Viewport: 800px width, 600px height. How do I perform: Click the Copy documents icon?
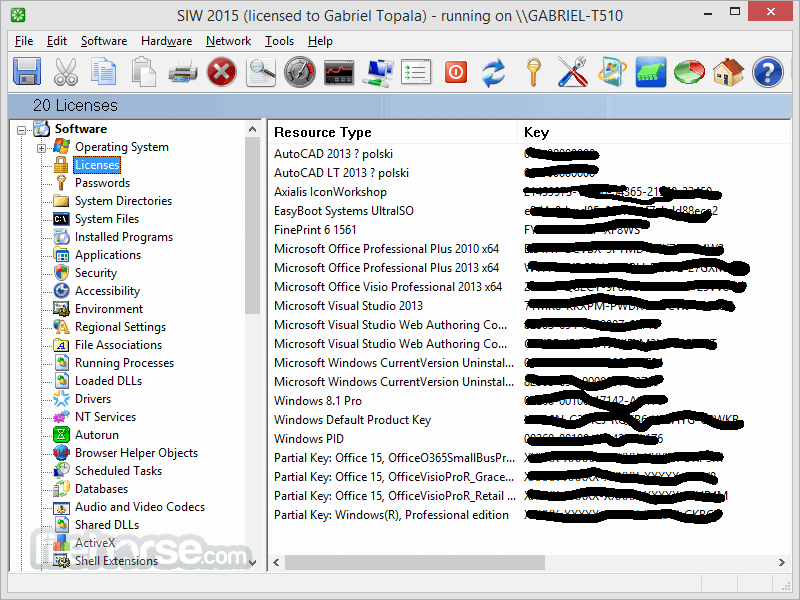(x=104, y=71)
